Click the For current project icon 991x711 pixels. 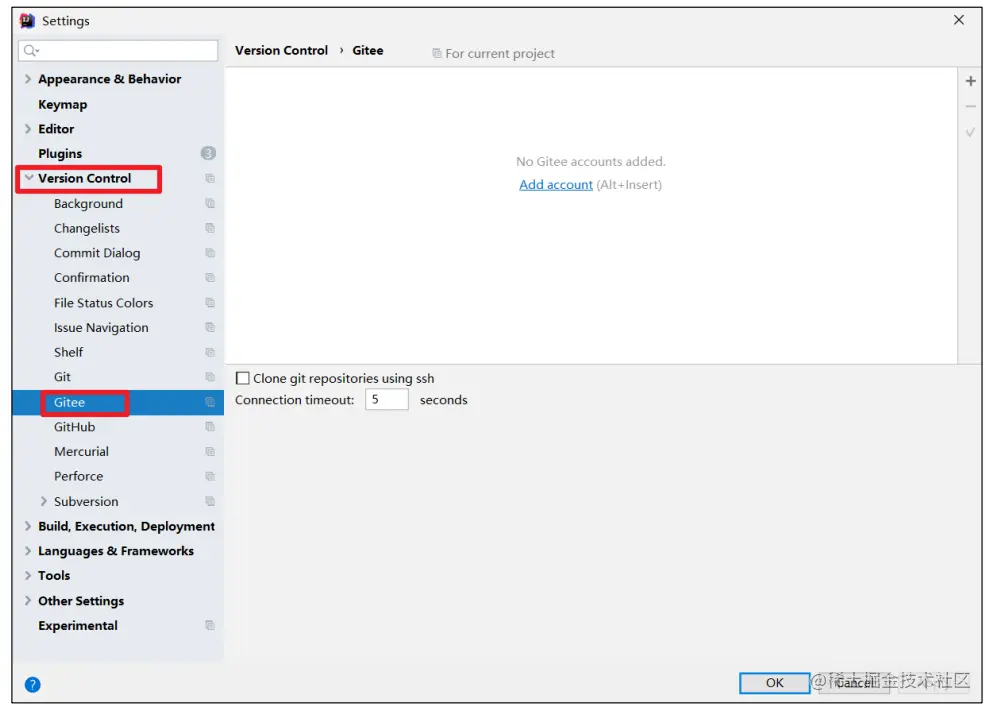(x=437, y=53)
